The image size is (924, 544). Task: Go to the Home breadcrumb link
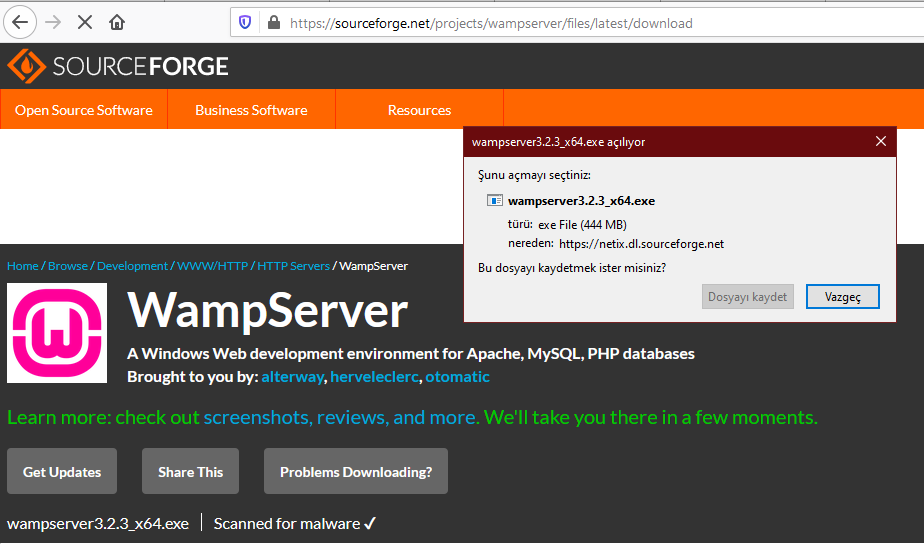(x=22, y=266)
